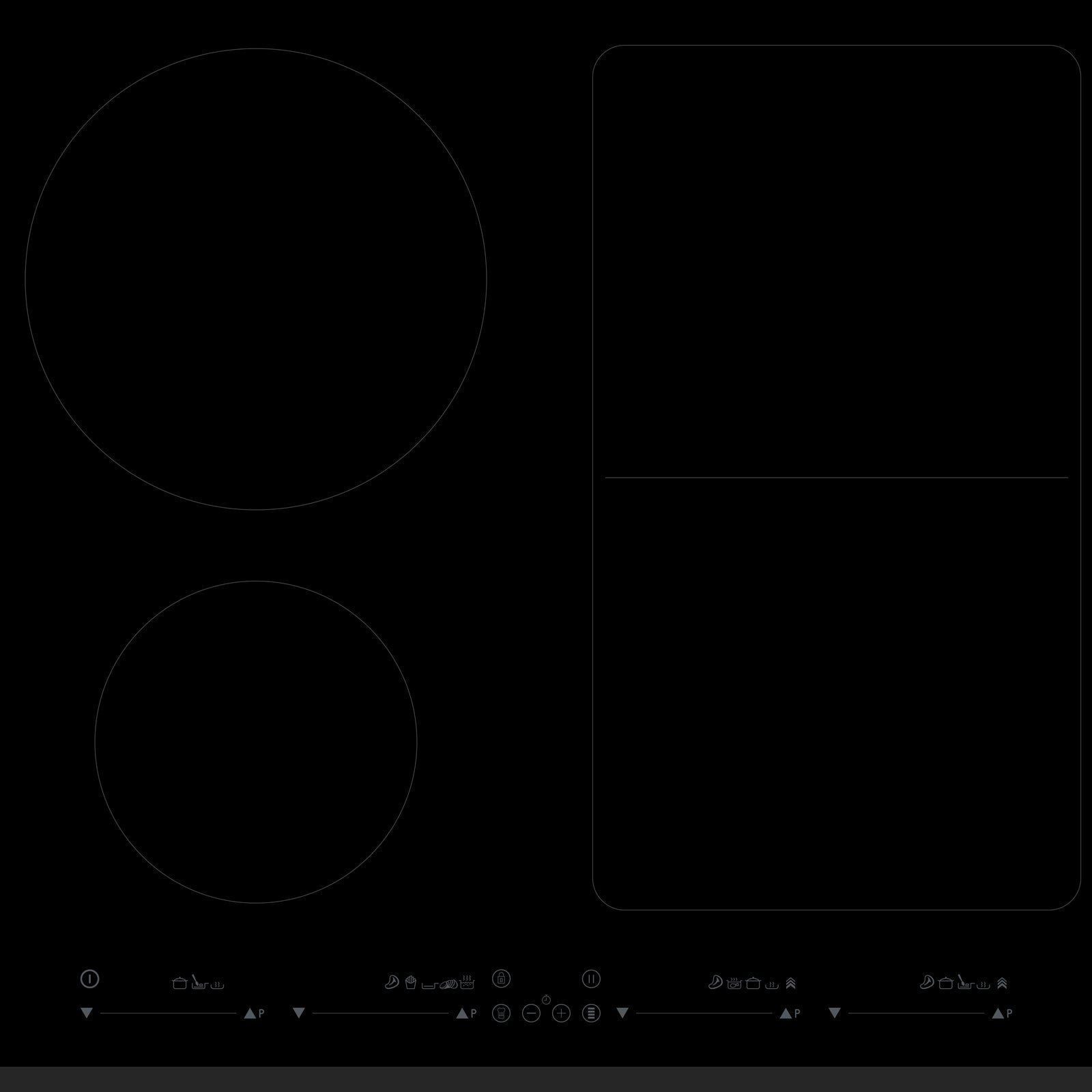Decrease timer with the minus button

pos(531,1014)
